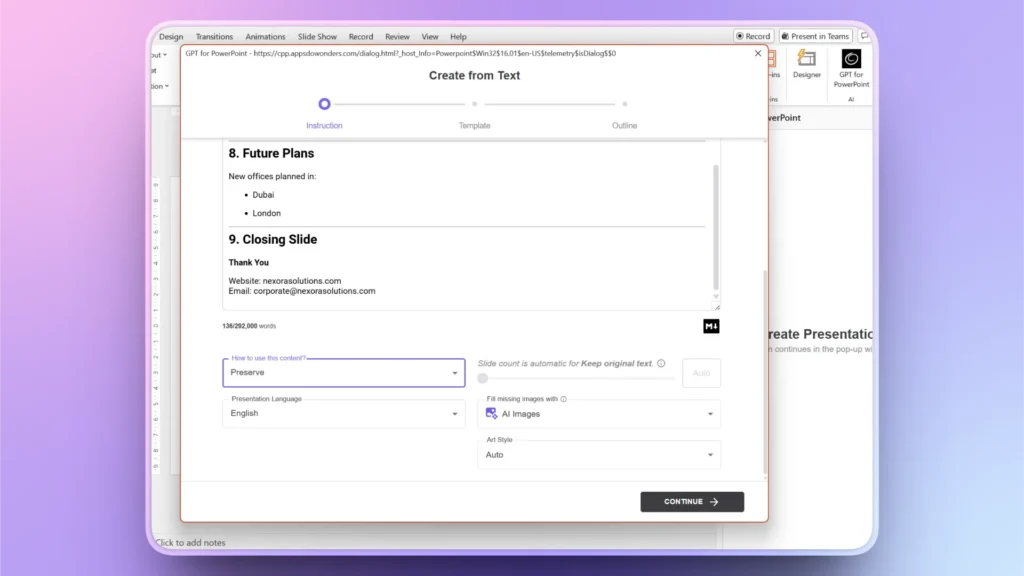Open the Review ribbon tab
The image size is (1024, 576).
(x=397, y=37)
